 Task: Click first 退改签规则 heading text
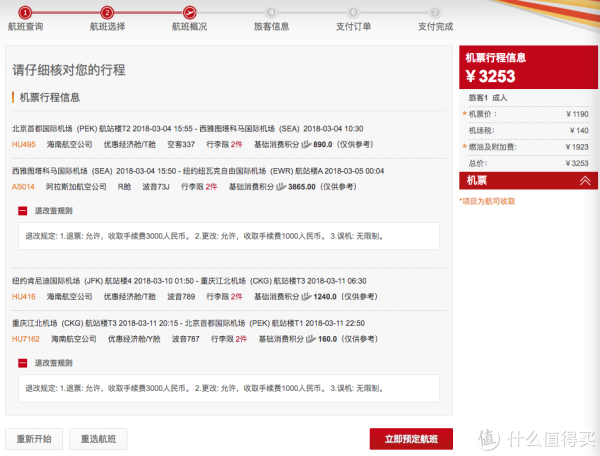click(54, 211)
